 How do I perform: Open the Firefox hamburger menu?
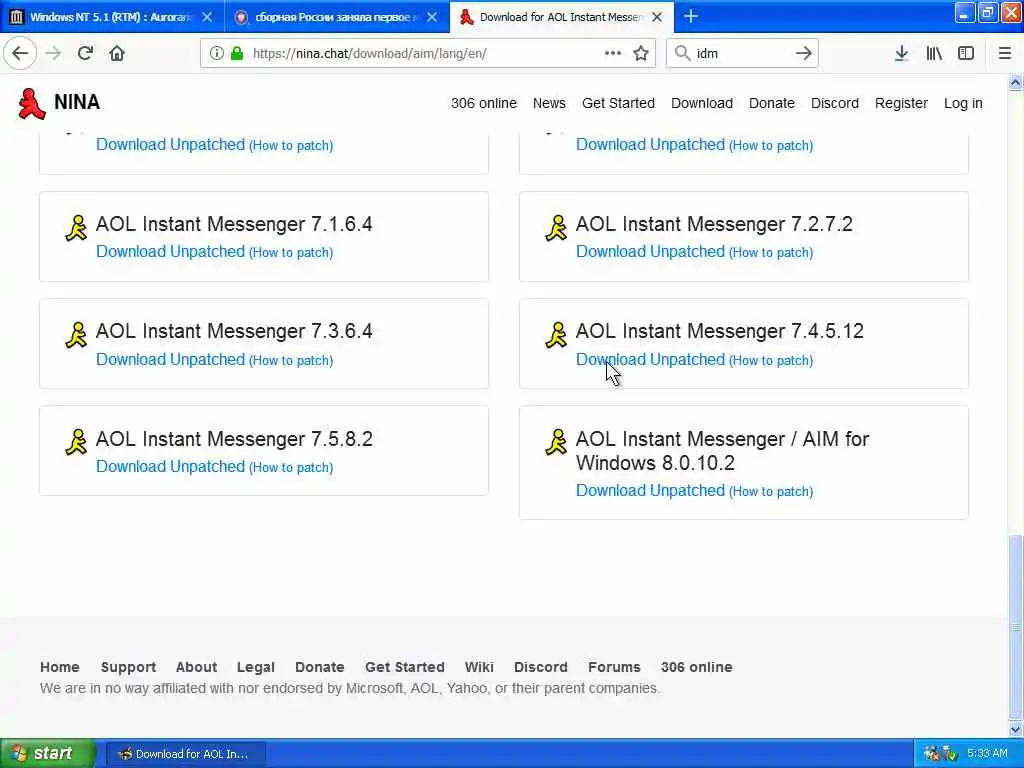(1004, 54)
